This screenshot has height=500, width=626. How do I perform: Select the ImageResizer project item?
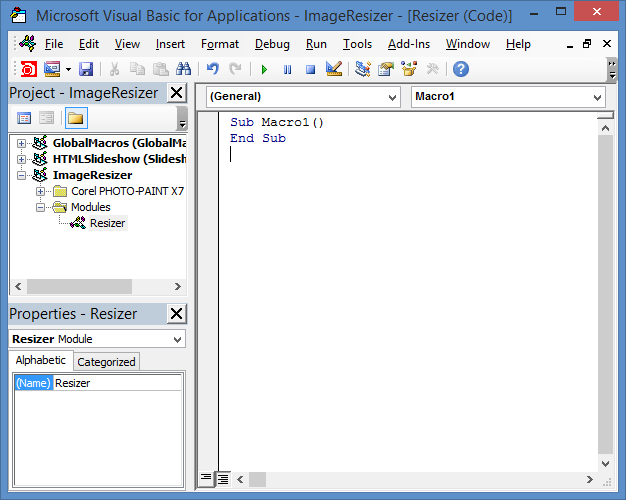92,175
